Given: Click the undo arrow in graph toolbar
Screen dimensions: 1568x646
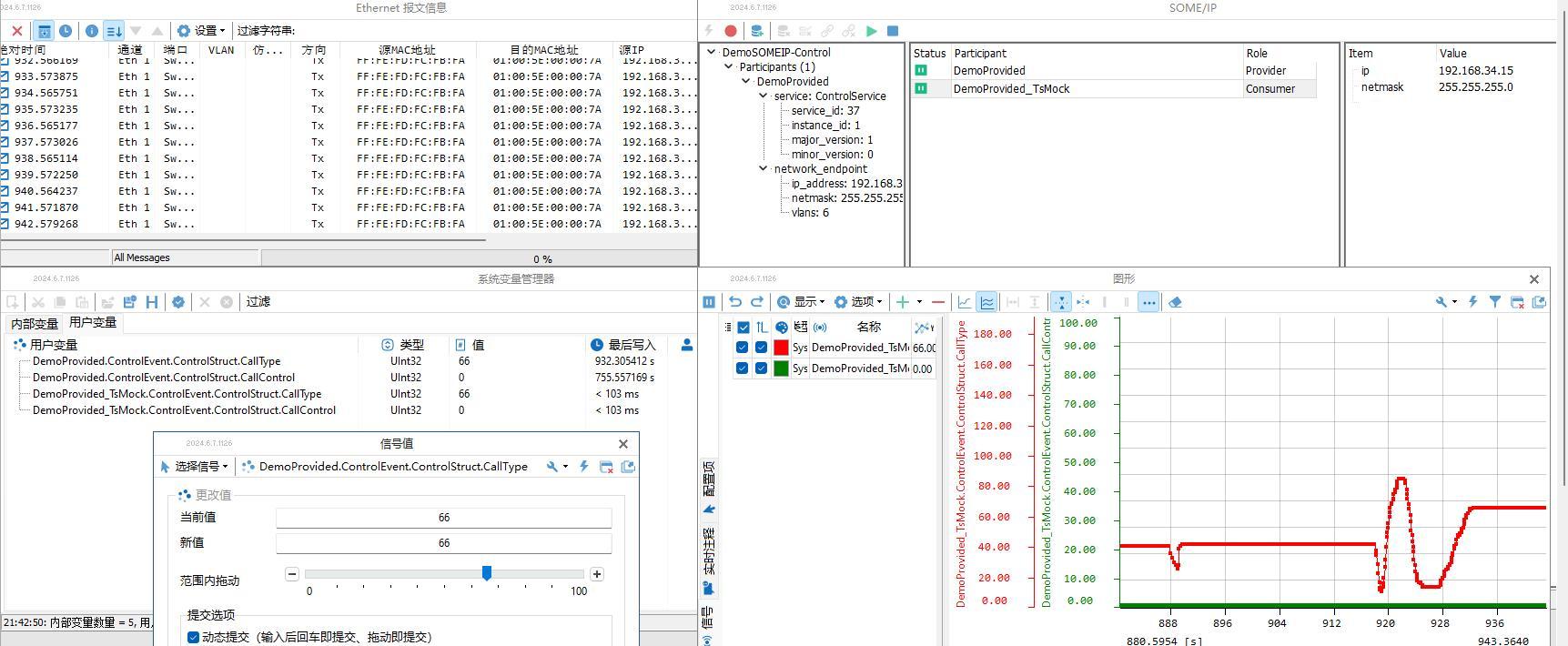Looking at the screenshot, I should [x=735, y=302].
